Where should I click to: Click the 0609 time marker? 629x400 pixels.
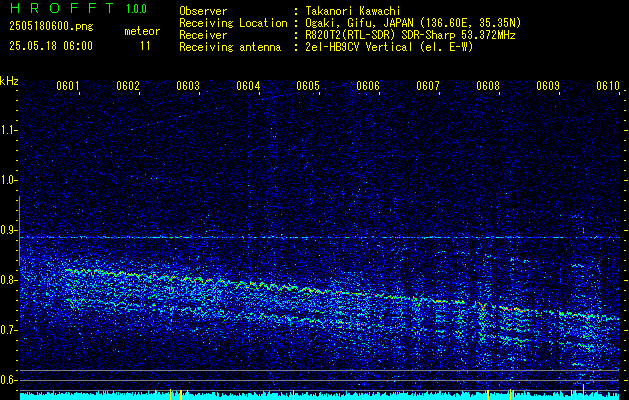[x=548, y=86]
